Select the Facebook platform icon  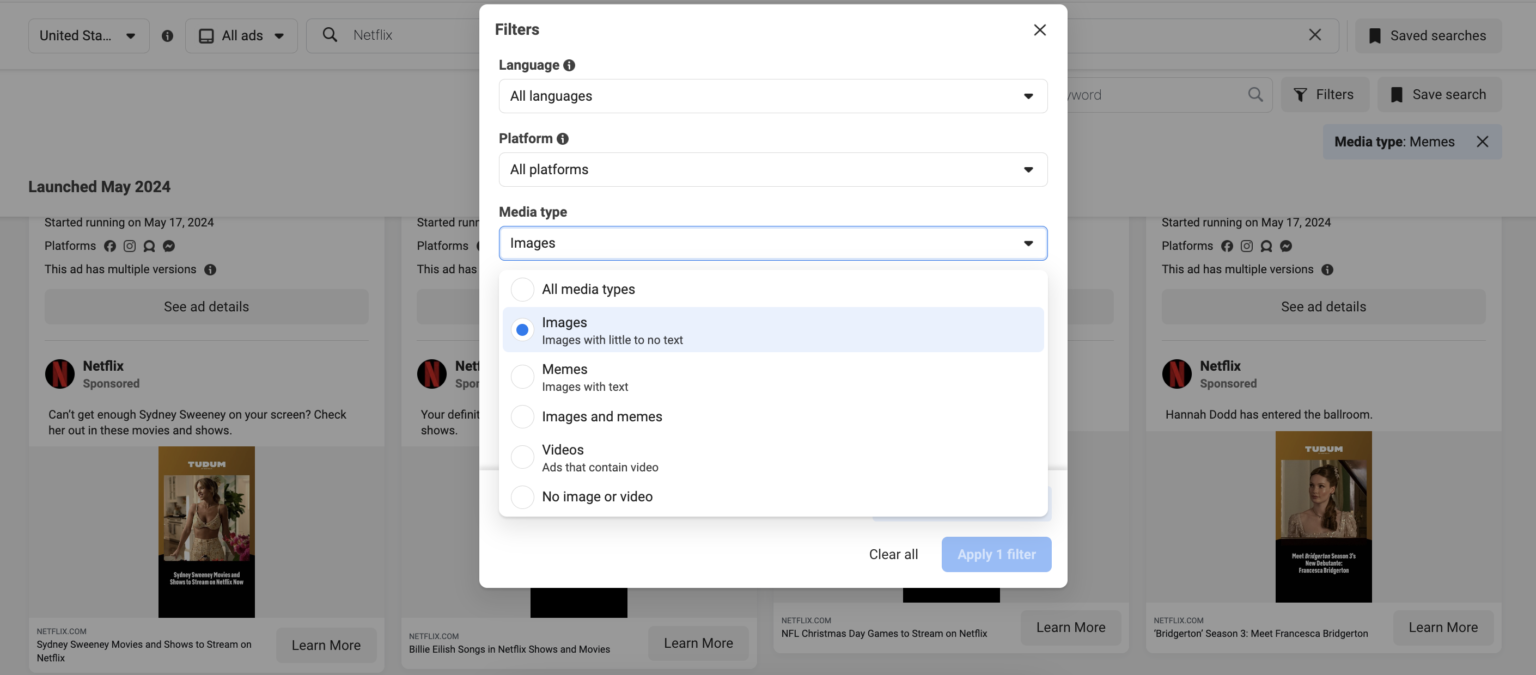(110, 245)
